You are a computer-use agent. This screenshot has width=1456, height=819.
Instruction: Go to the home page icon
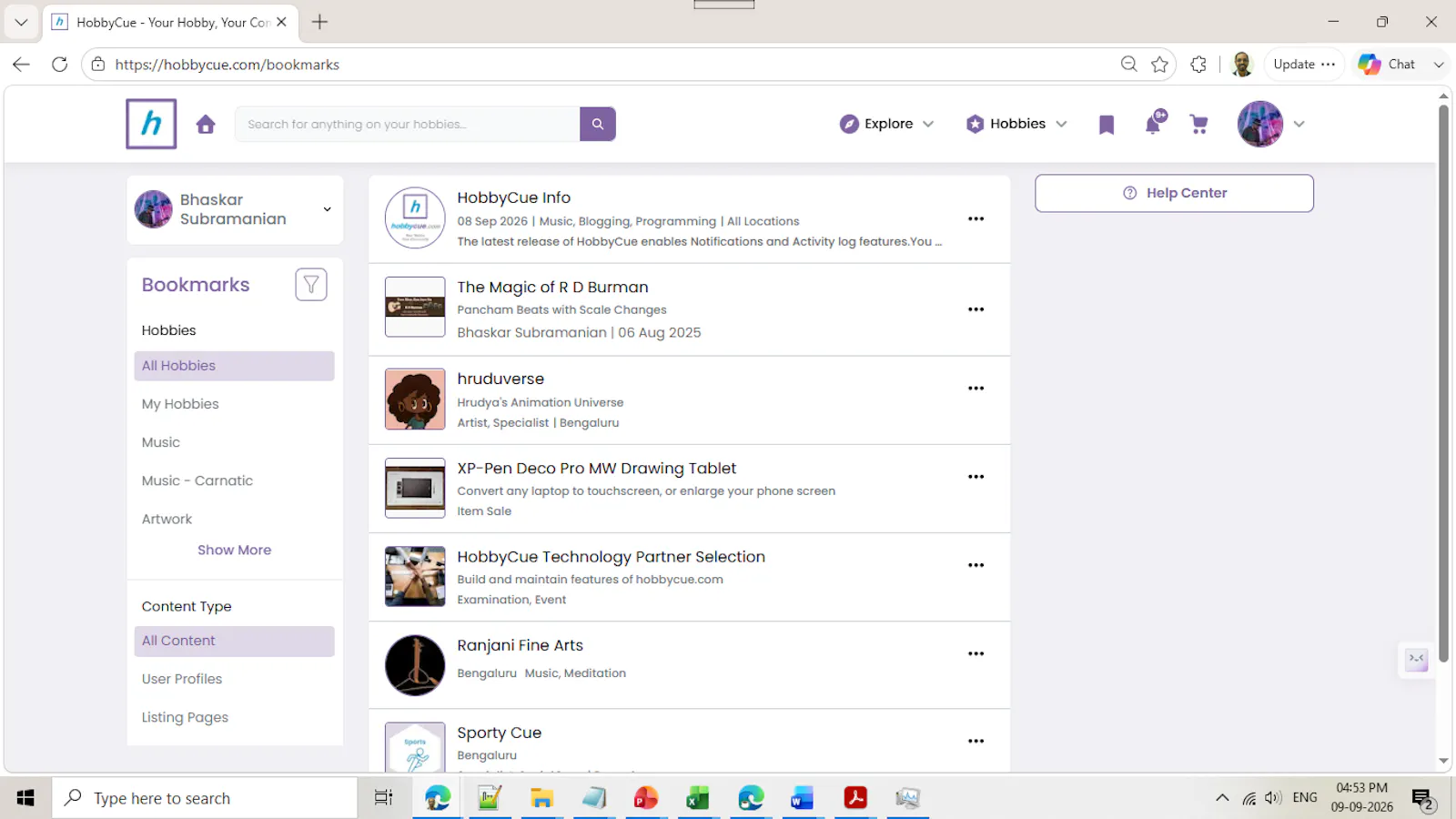(206, 125)
